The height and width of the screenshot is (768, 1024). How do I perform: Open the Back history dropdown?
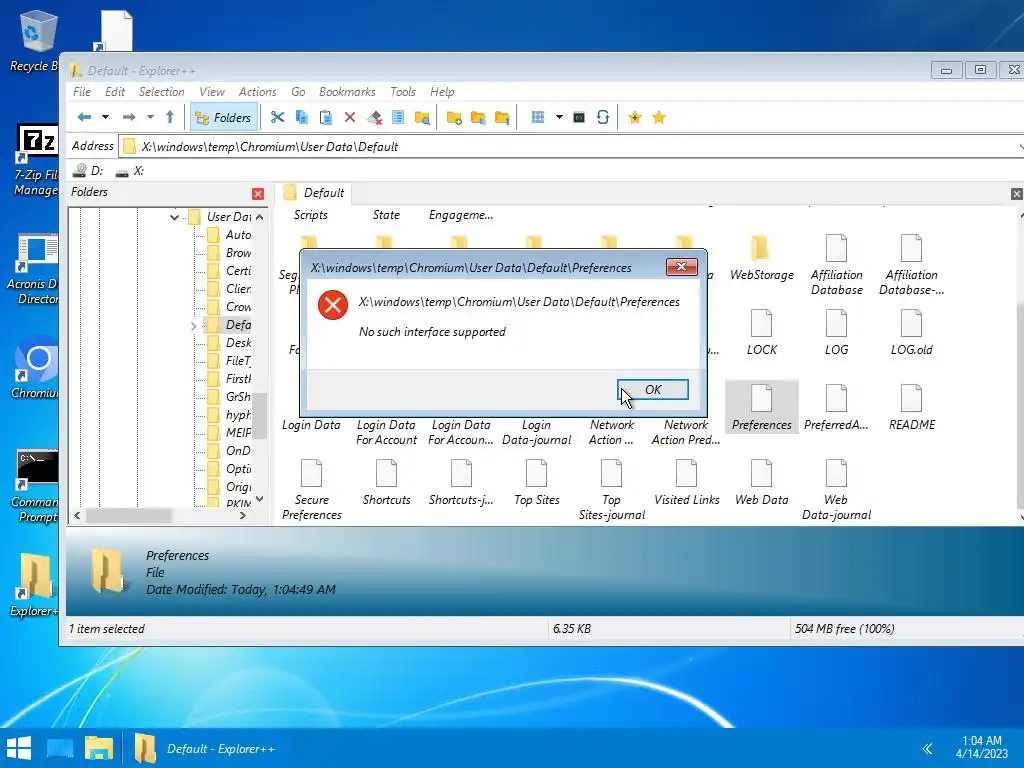(105, 118)
